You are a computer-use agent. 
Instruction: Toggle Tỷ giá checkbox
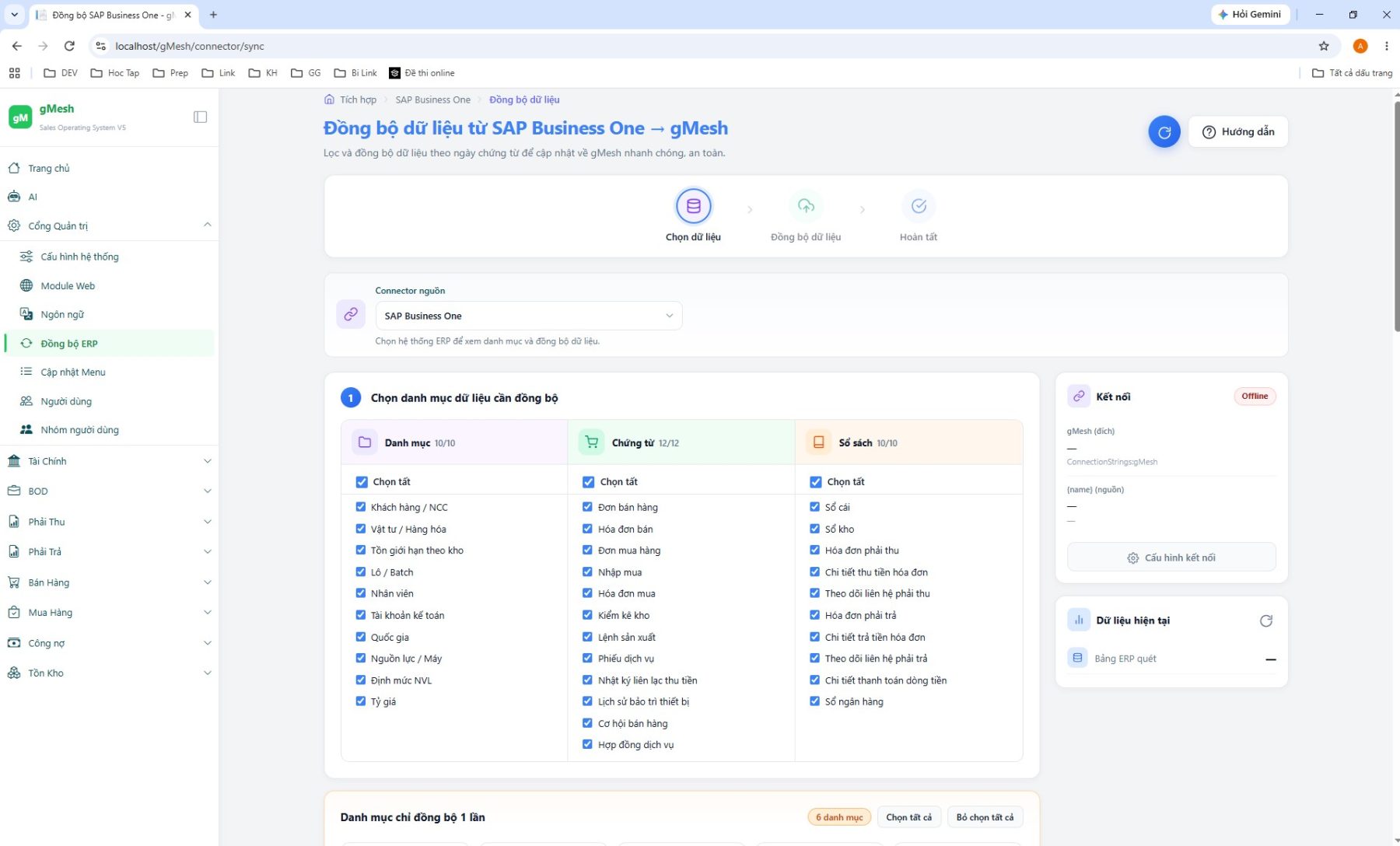(x=361, y=701)
